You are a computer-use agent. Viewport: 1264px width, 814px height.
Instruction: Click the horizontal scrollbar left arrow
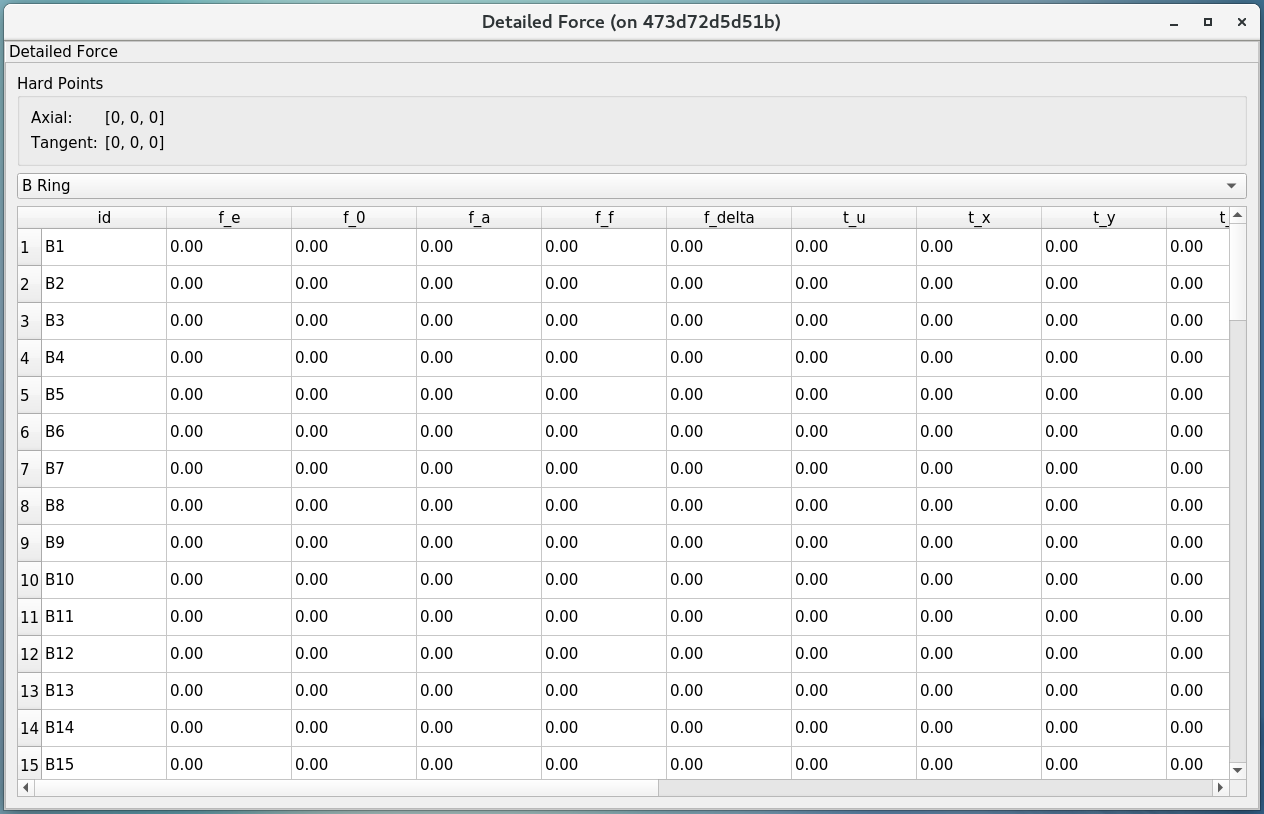[x=26, y=788]
